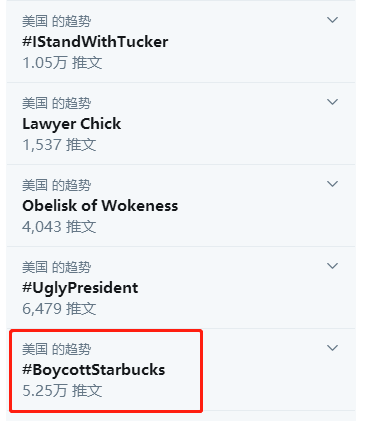
Task: Click 美国 的趋势 label above #BoycottStarbucks
Action: [56, 349]
